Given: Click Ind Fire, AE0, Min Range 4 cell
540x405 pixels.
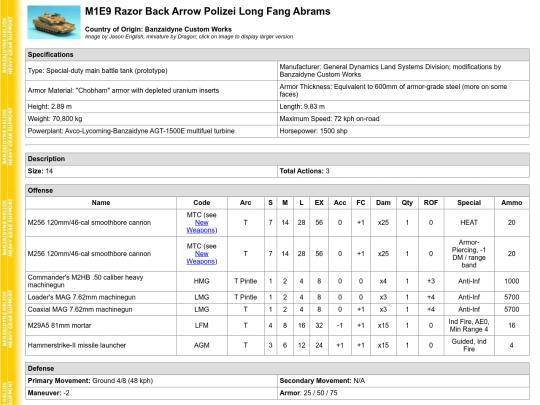Looking at the screenshot, I should pyautogui.click(x=469, y=325).
